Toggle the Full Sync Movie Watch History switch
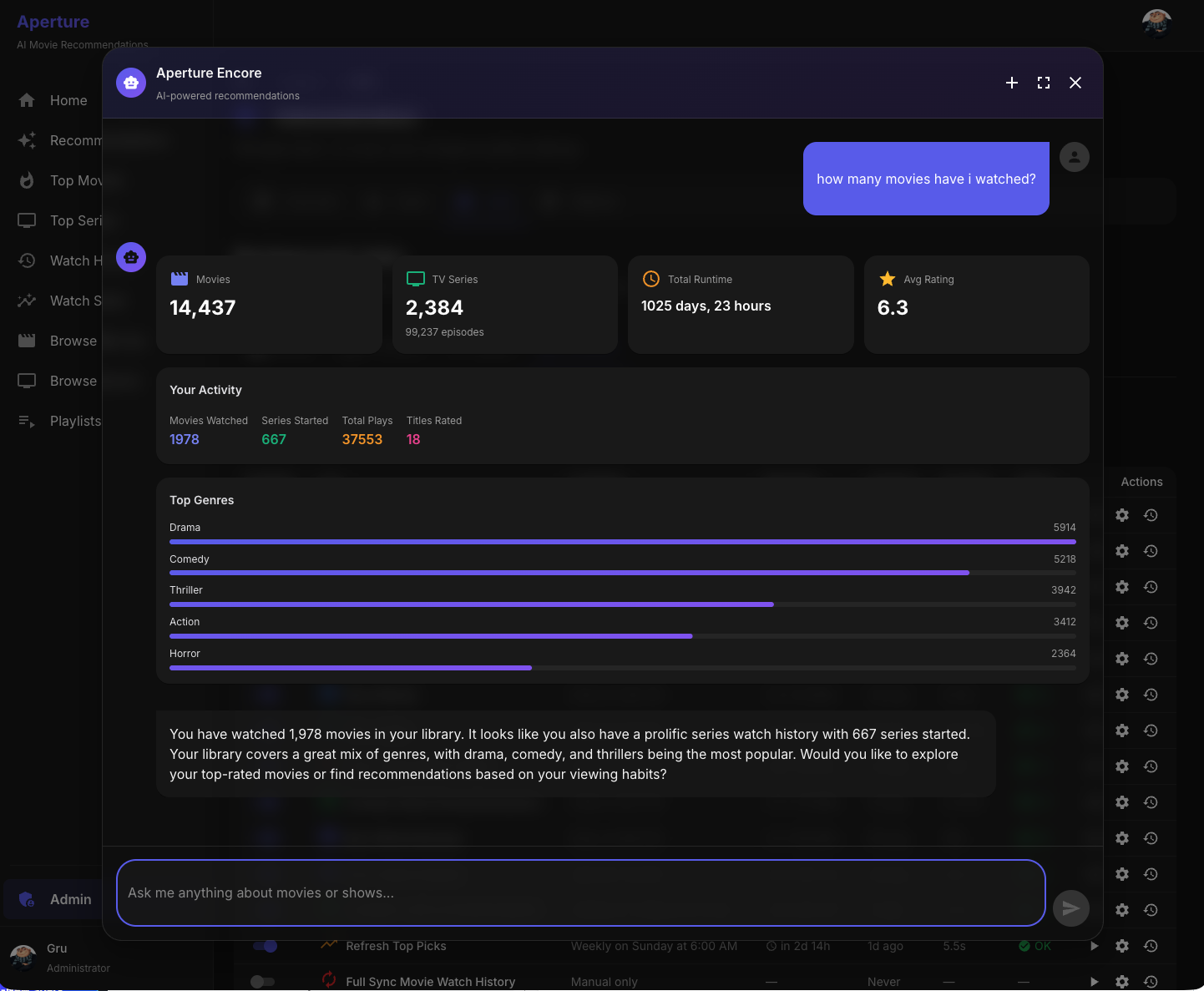1204x991 pixels. point(263,982)
